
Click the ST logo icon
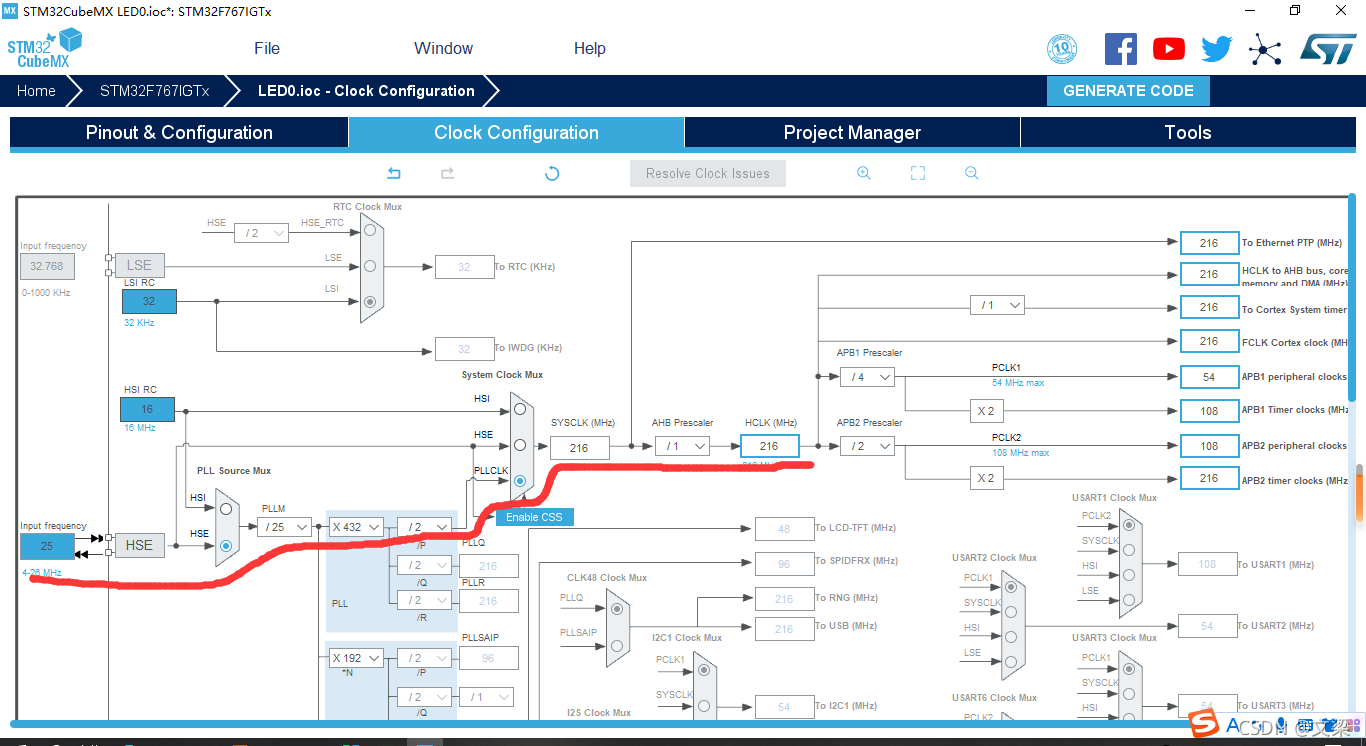(x=1328, y=49)
